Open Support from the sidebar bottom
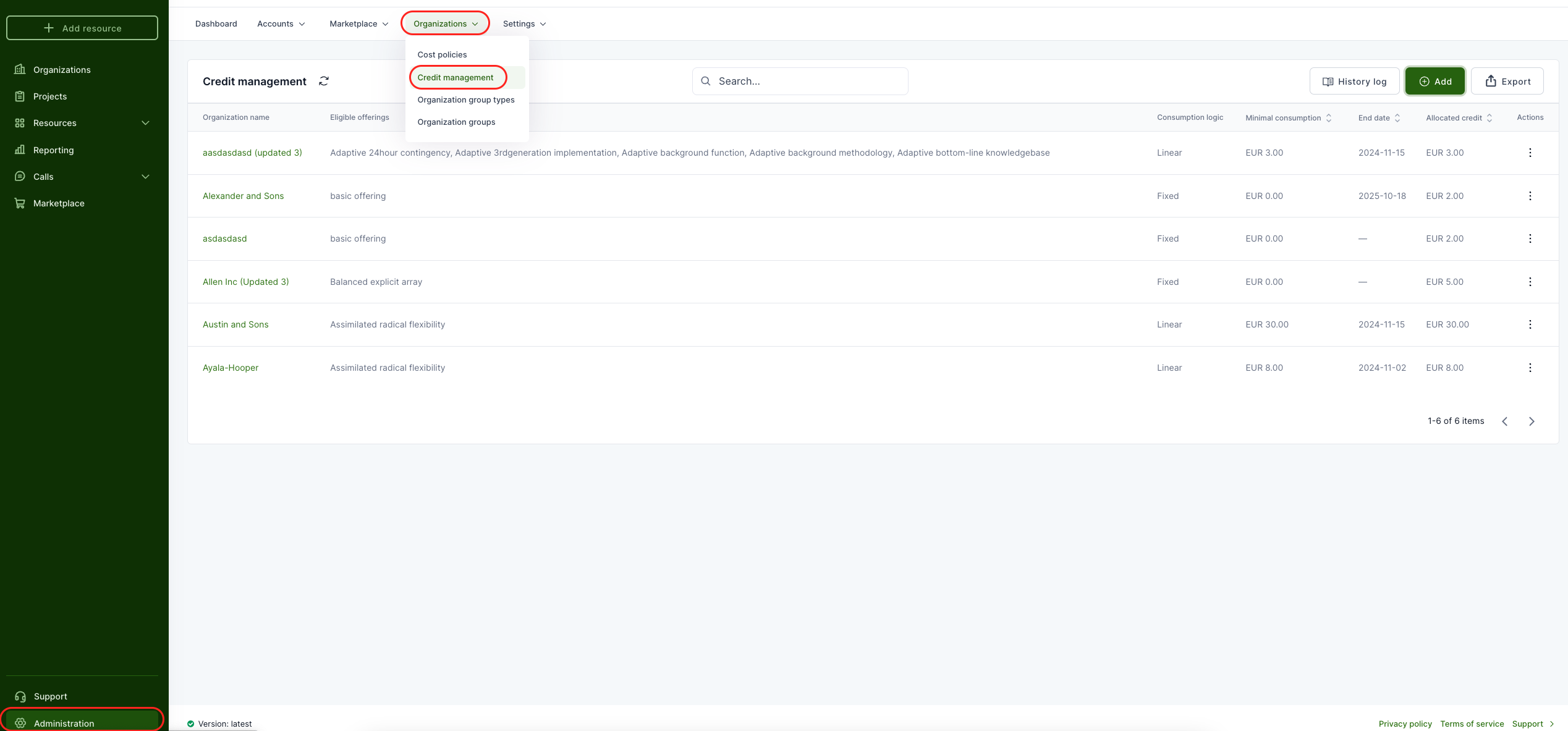Image resolution: width=1568 pixels, height=731 pixels. click(x=50, y=696)
